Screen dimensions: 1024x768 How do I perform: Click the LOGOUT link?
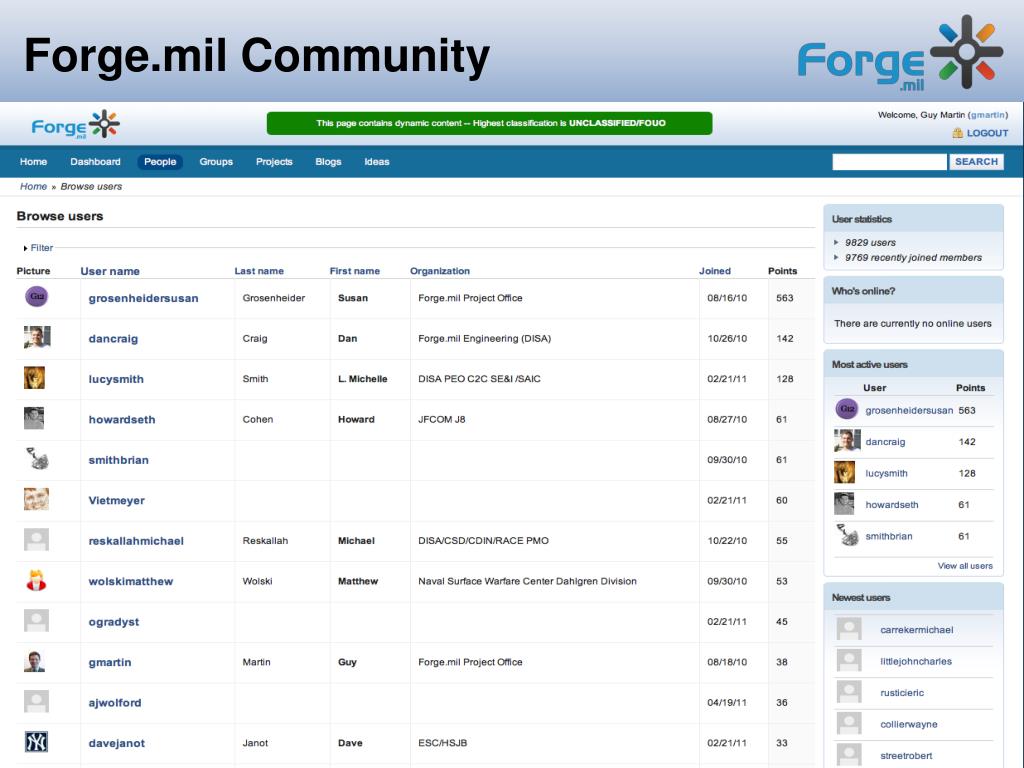tap(987, 133)
